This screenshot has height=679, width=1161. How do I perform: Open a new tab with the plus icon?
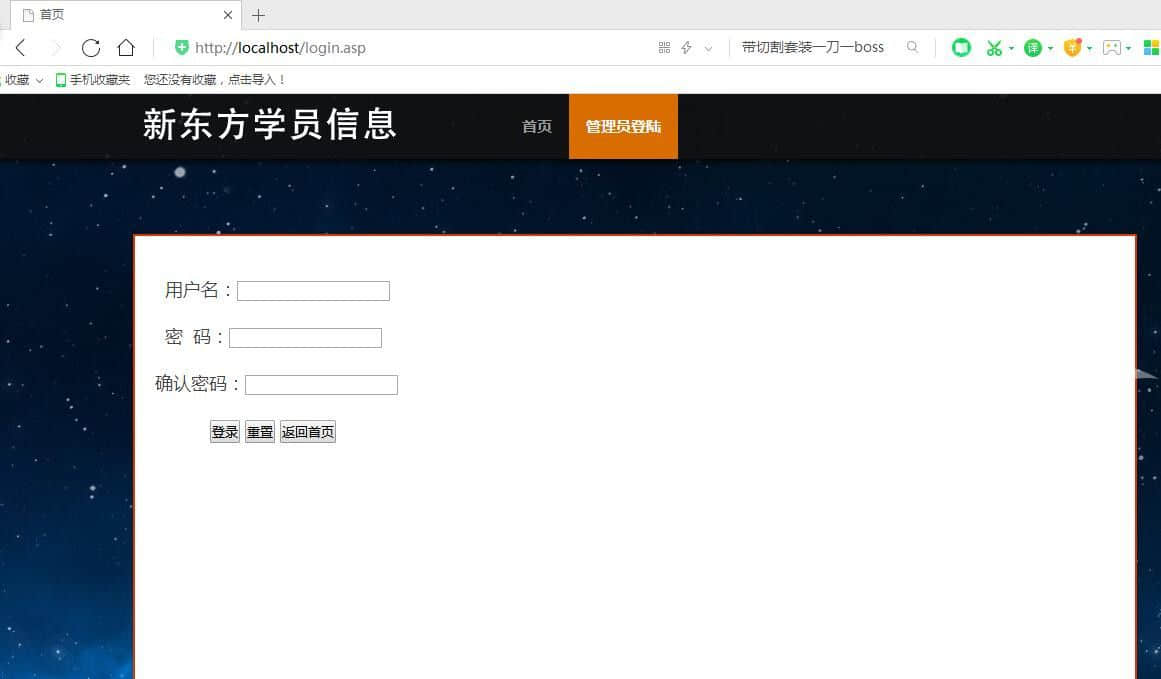point(258,15)
